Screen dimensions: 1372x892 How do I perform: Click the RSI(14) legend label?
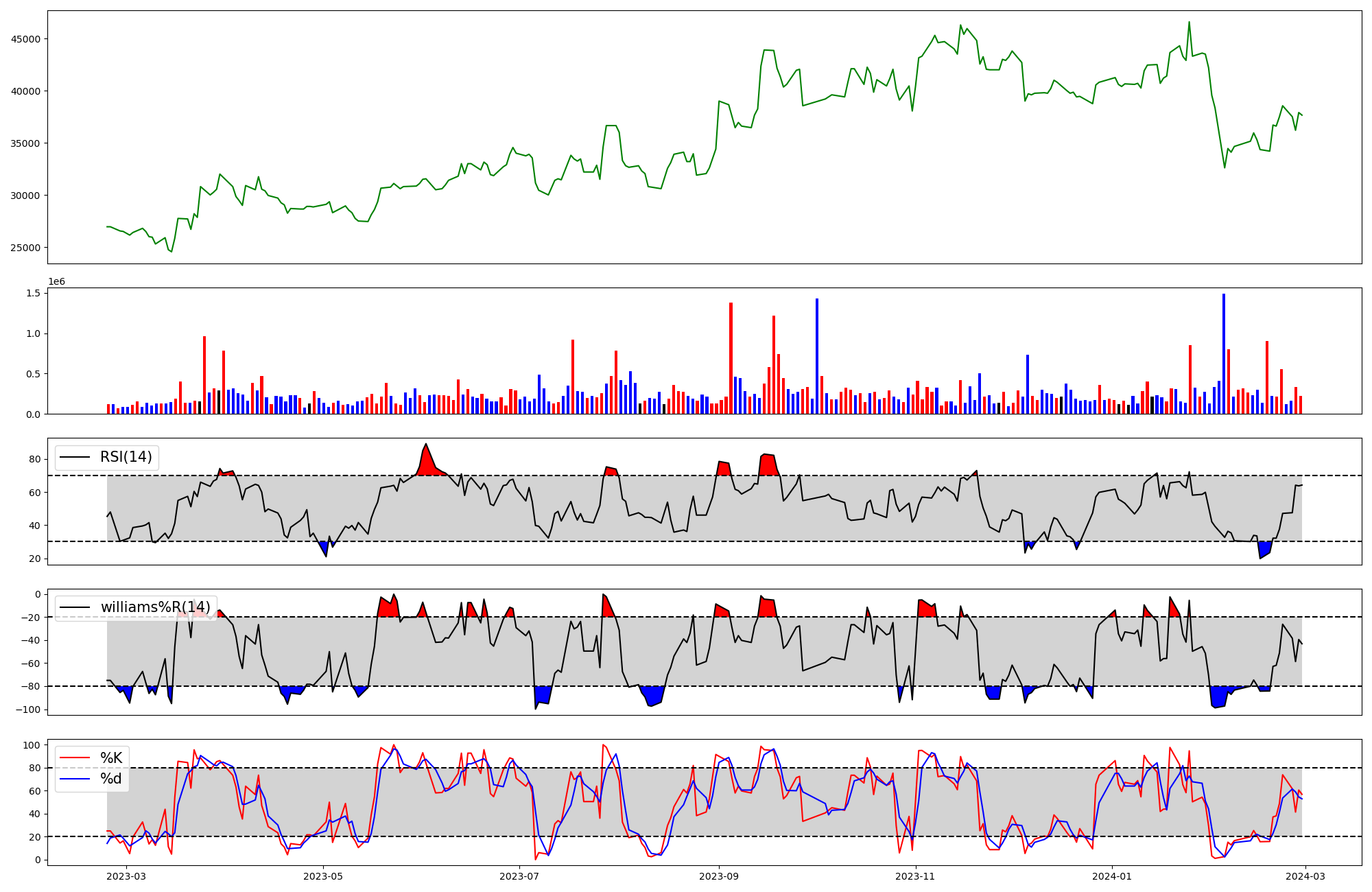(x=126, y=457)
